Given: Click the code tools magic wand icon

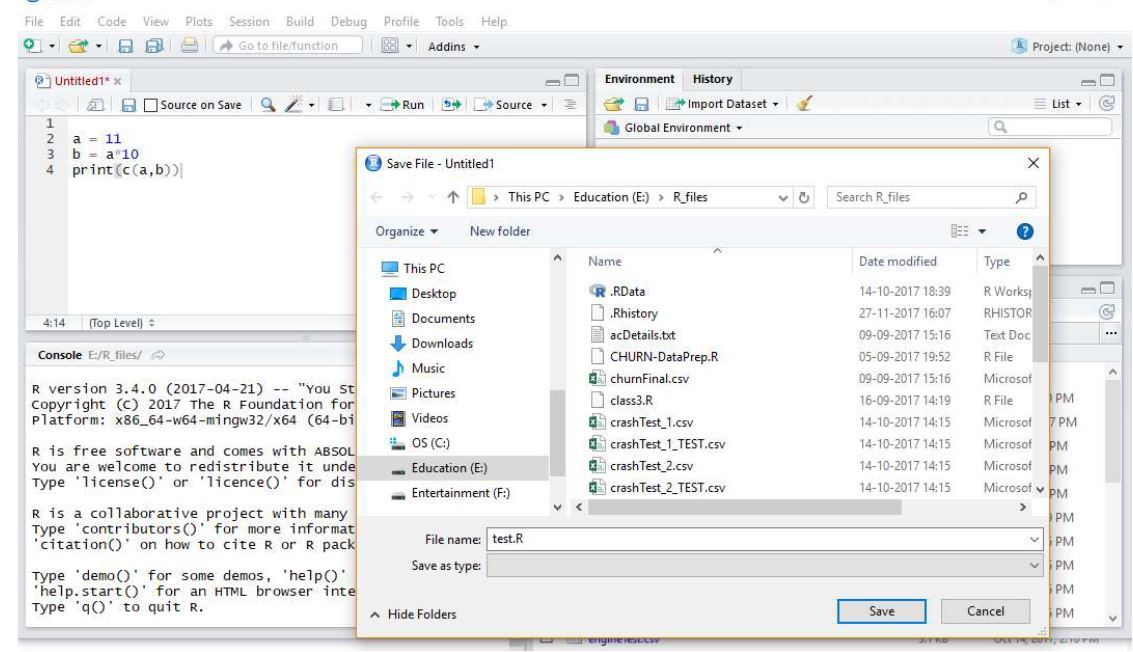Looking at the screenshot, I should point(293,105).
